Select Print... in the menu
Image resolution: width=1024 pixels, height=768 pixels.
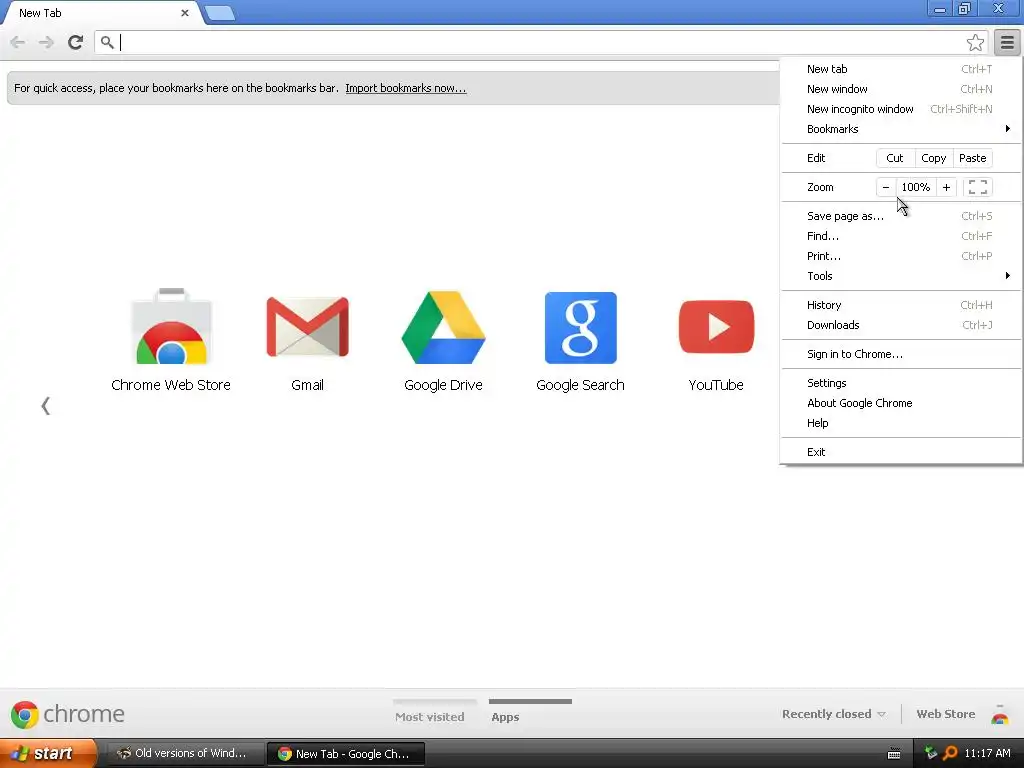[x=901, y=256]
